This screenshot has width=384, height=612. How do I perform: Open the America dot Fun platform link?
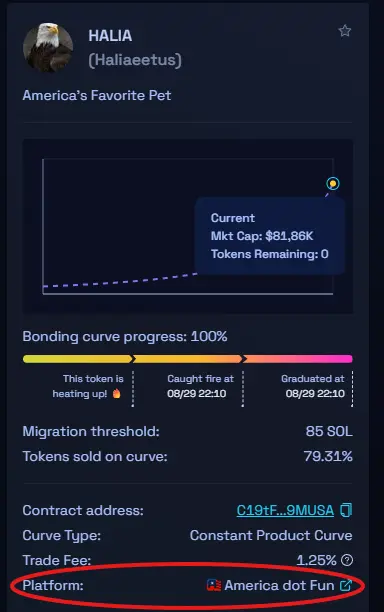(279, 585)
